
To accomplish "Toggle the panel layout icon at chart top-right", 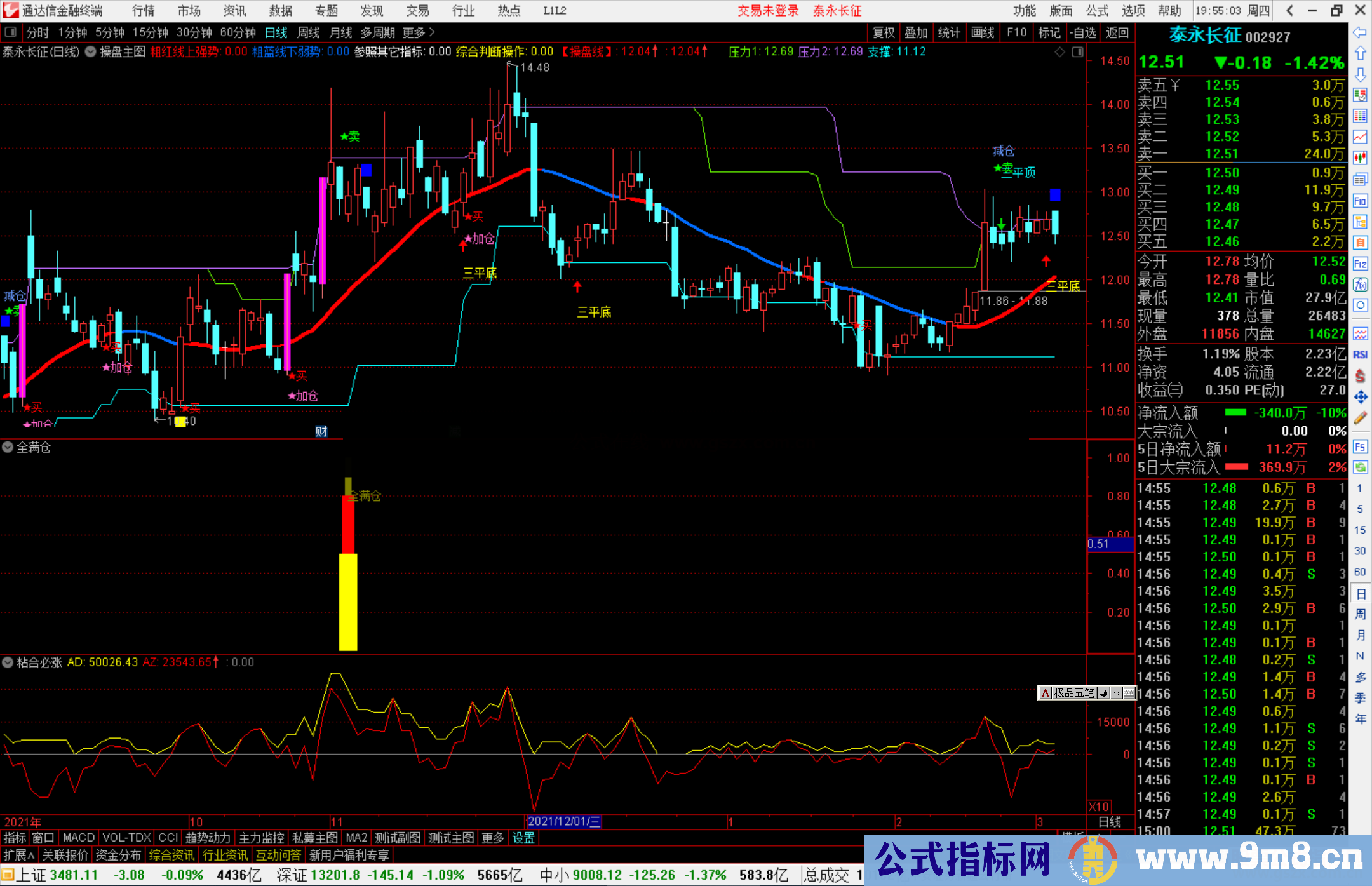I will 1077,52.
